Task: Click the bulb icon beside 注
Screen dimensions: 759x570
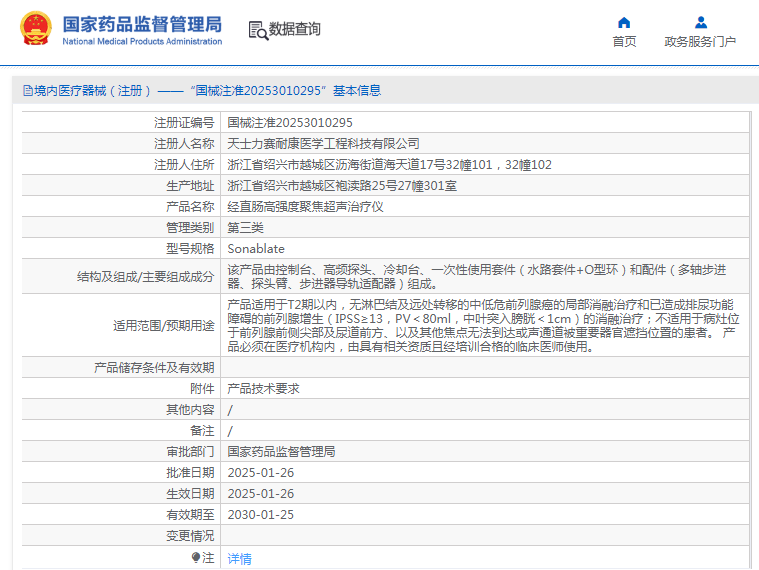Action: click(196, 558)
